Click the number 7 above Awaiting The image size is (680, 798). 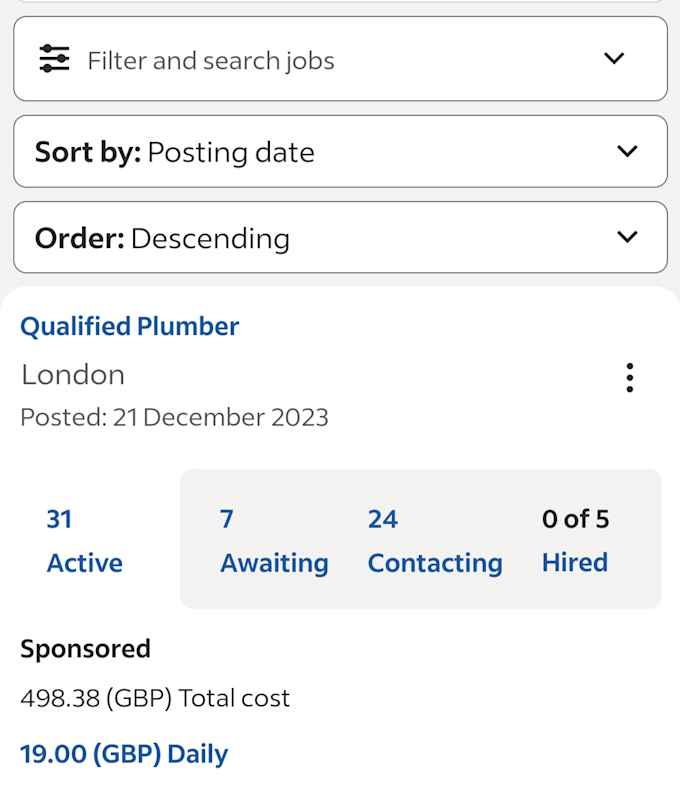pyautogui.click(x=227, y=519)
